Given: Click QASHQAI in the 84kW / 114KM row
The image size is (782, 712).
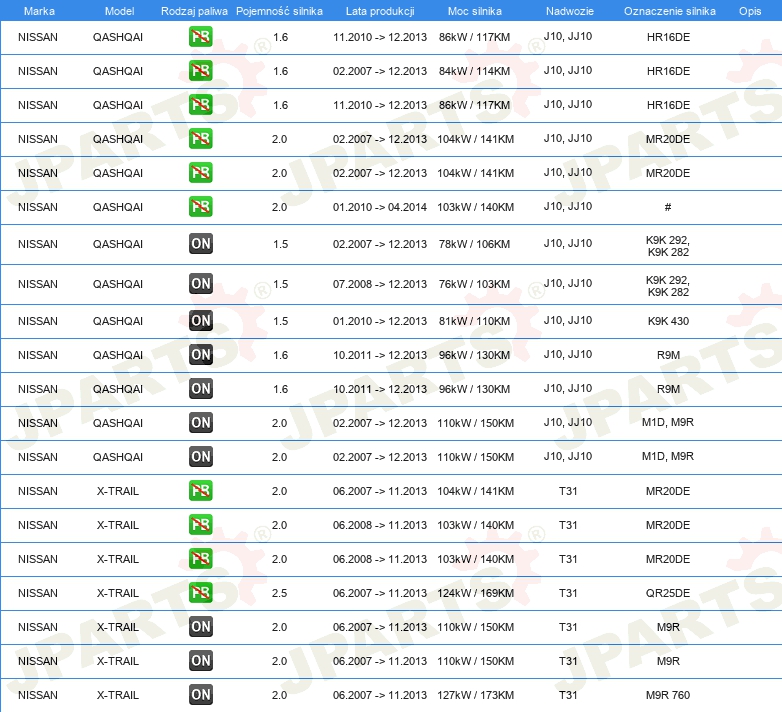Looking at the screenshot, I should pyautogui.click(x=118, y=71).
